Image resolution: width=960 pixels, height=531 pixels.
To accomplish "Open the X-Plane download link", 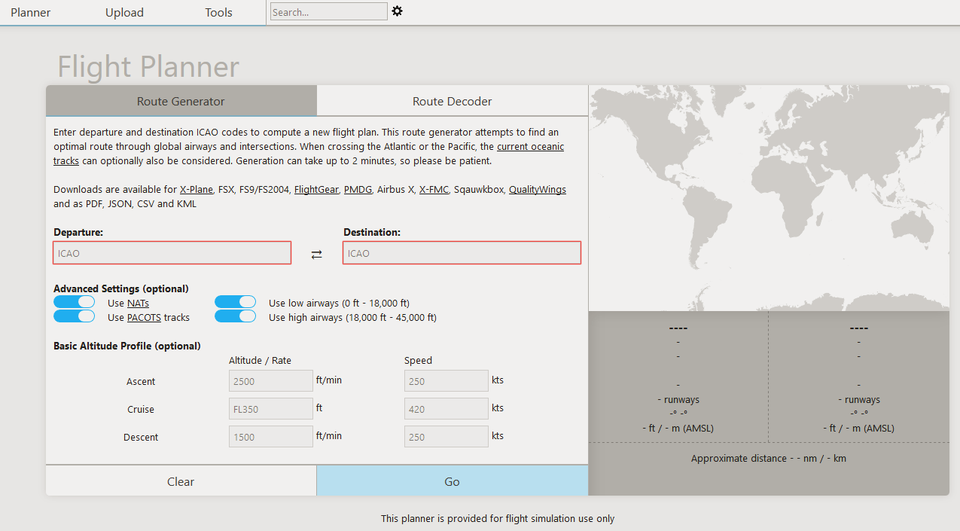I will pos(196,189).
